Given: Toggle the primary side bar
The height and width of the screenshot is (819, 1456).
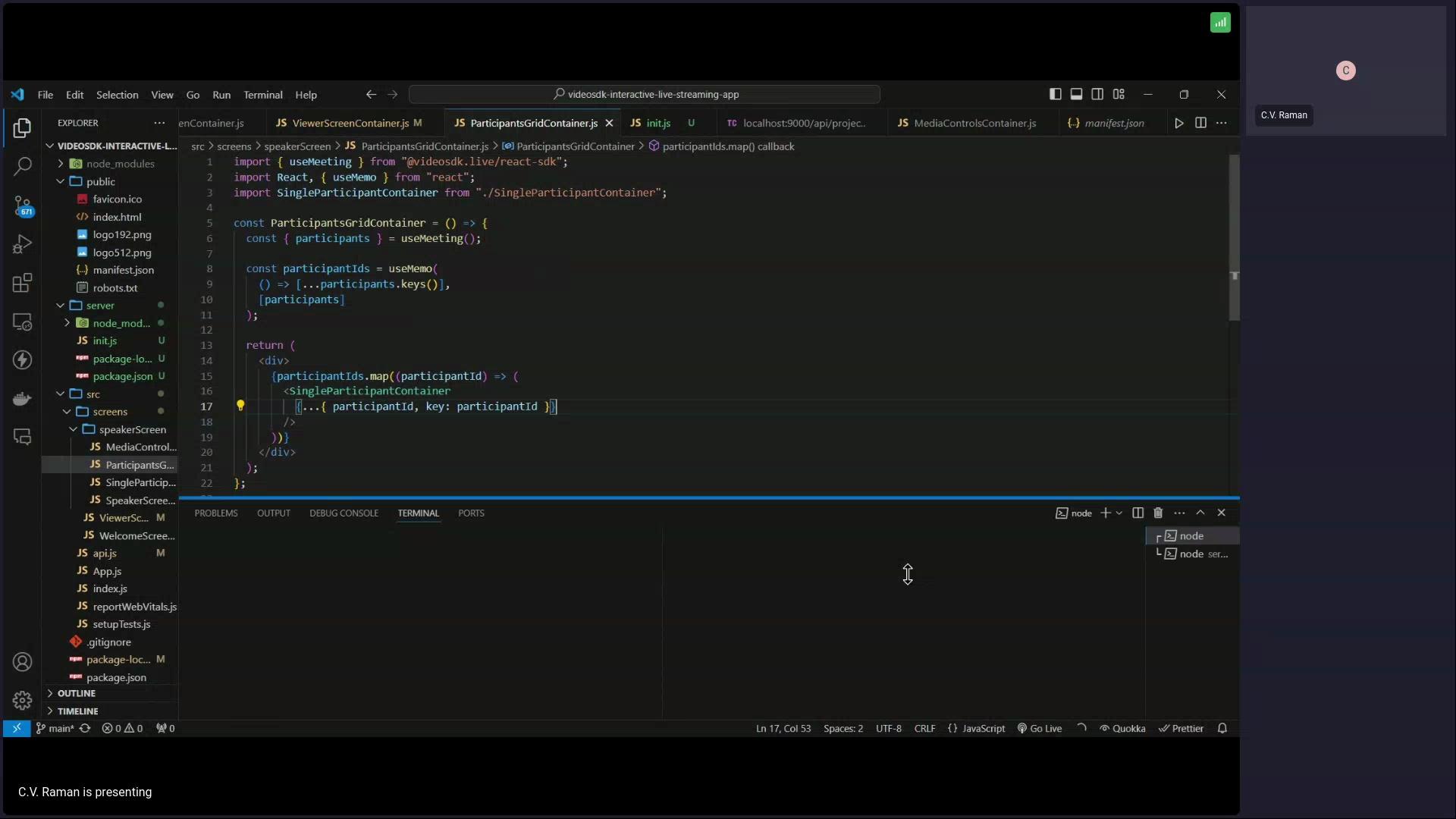Looking at the screenshot, I should point(1055,94).
